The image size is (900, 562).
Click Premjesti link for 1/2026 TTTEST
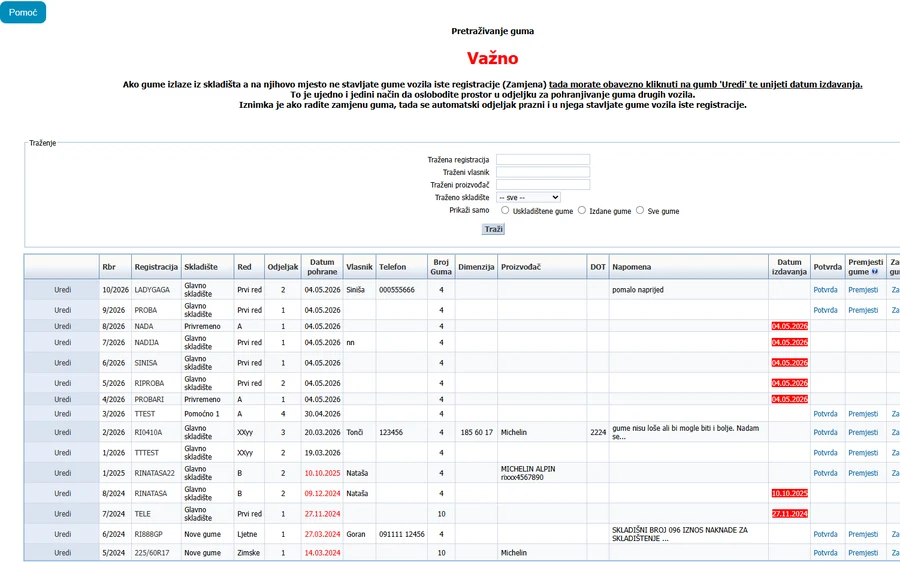863,453
